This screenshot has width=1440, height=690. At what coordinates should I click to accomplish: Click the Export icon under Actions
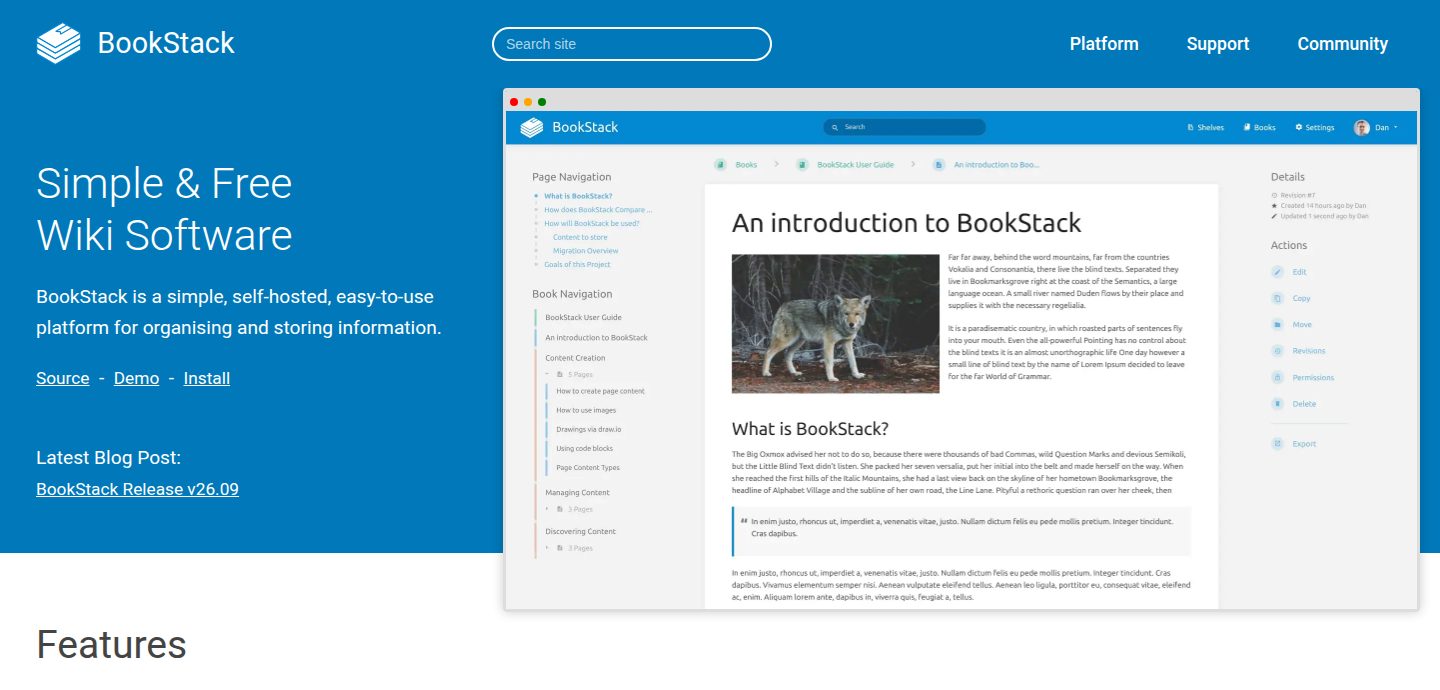[1277, 444]
